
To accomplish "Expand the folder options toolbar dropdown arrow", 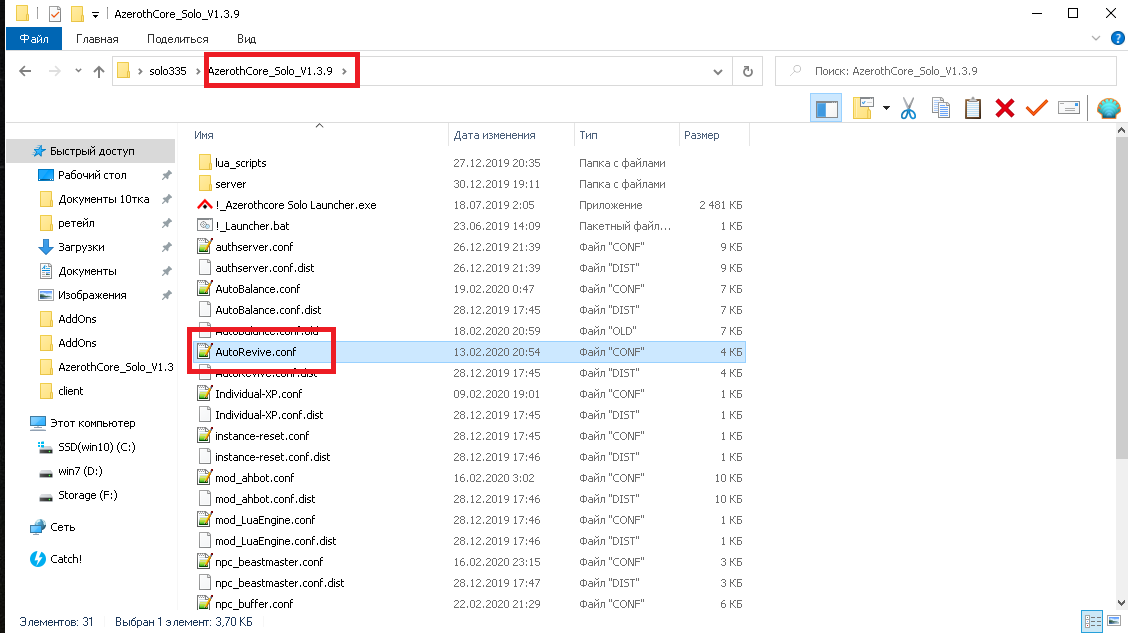I will pyautogui.click(x=886, y=109).
